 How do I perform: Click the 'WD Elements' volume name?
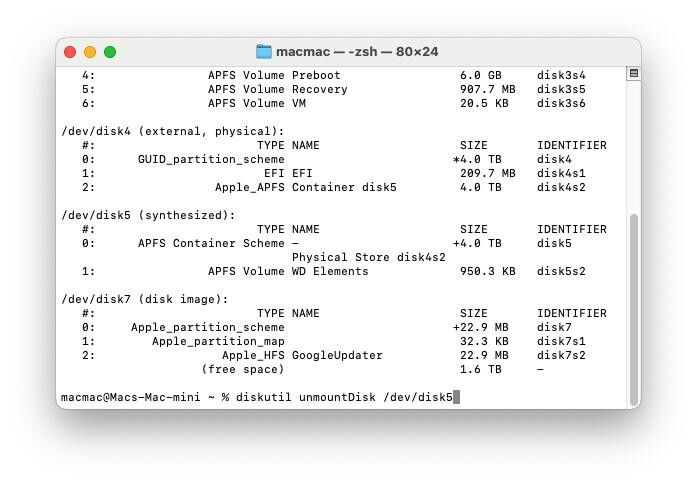coord(330,271)
